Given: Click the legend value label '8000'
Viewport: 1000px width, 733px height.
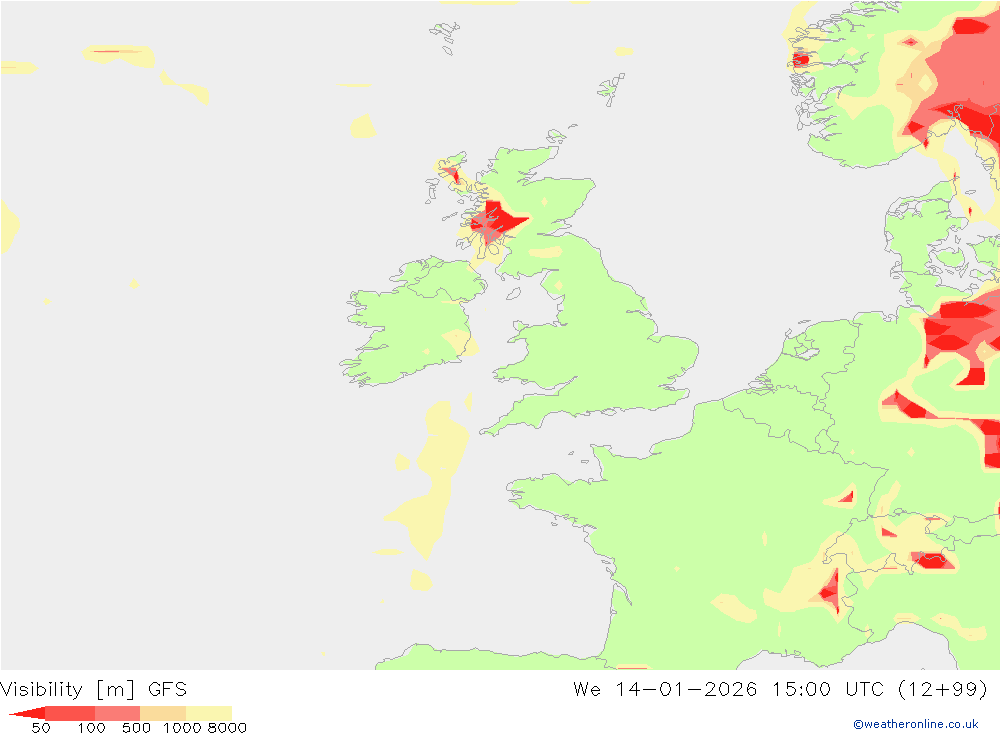Looking at the screenshot, I should pos(227,728).
